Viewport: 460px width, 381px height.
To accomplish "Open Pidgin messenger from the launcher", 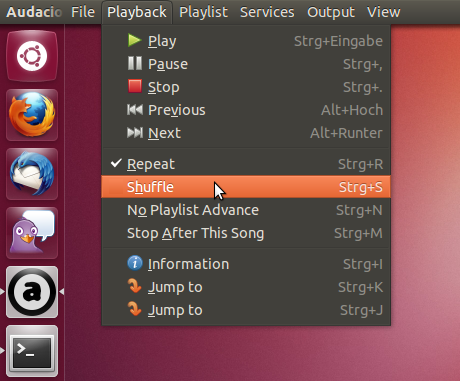I will (32, 233).
